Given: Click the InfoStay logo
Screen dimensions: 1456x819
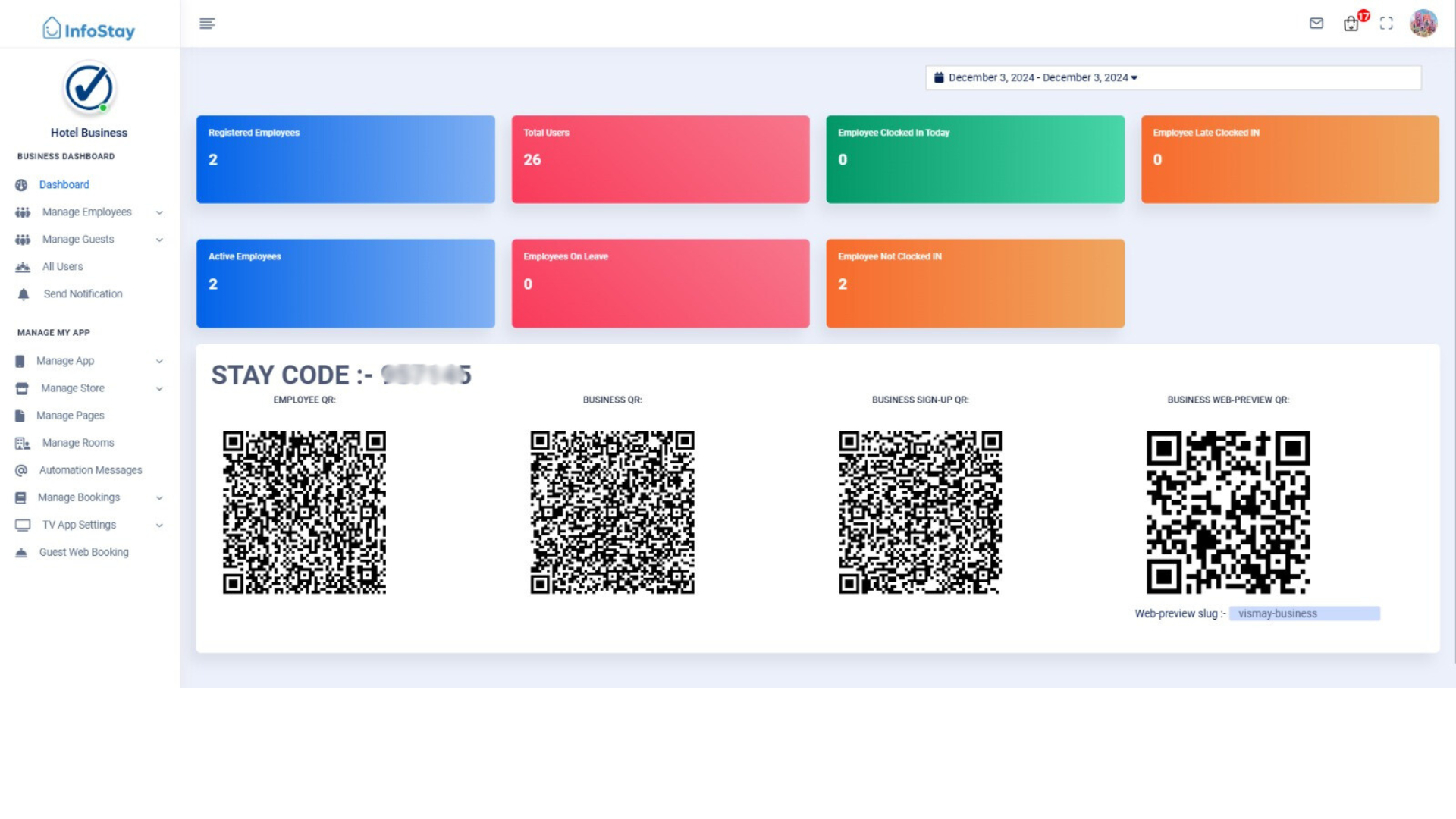Looking at the screenshot, I should click(x=89, y=30).
